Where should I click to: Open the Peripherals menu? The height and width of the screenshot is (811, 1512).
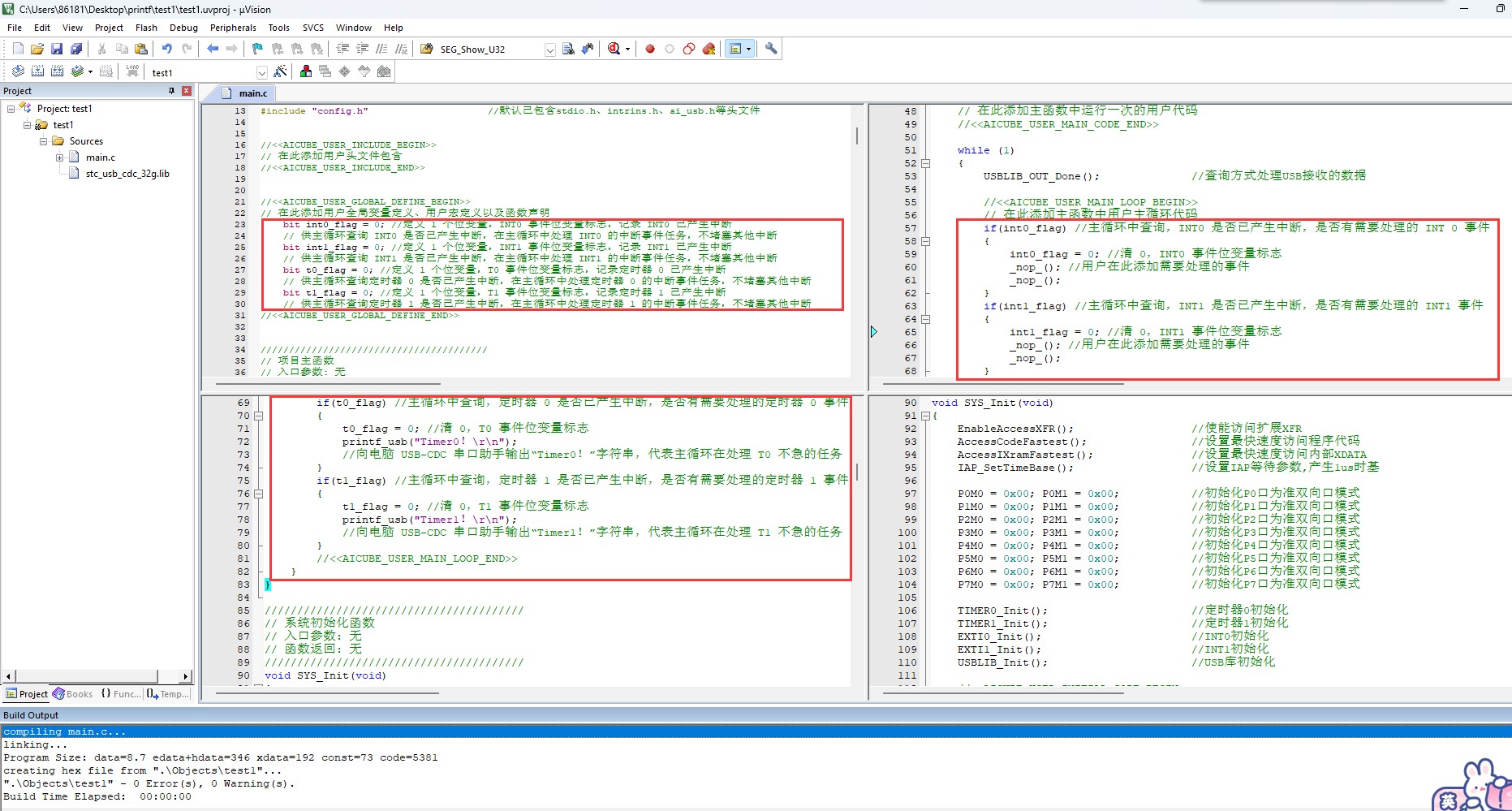point(233,28)
